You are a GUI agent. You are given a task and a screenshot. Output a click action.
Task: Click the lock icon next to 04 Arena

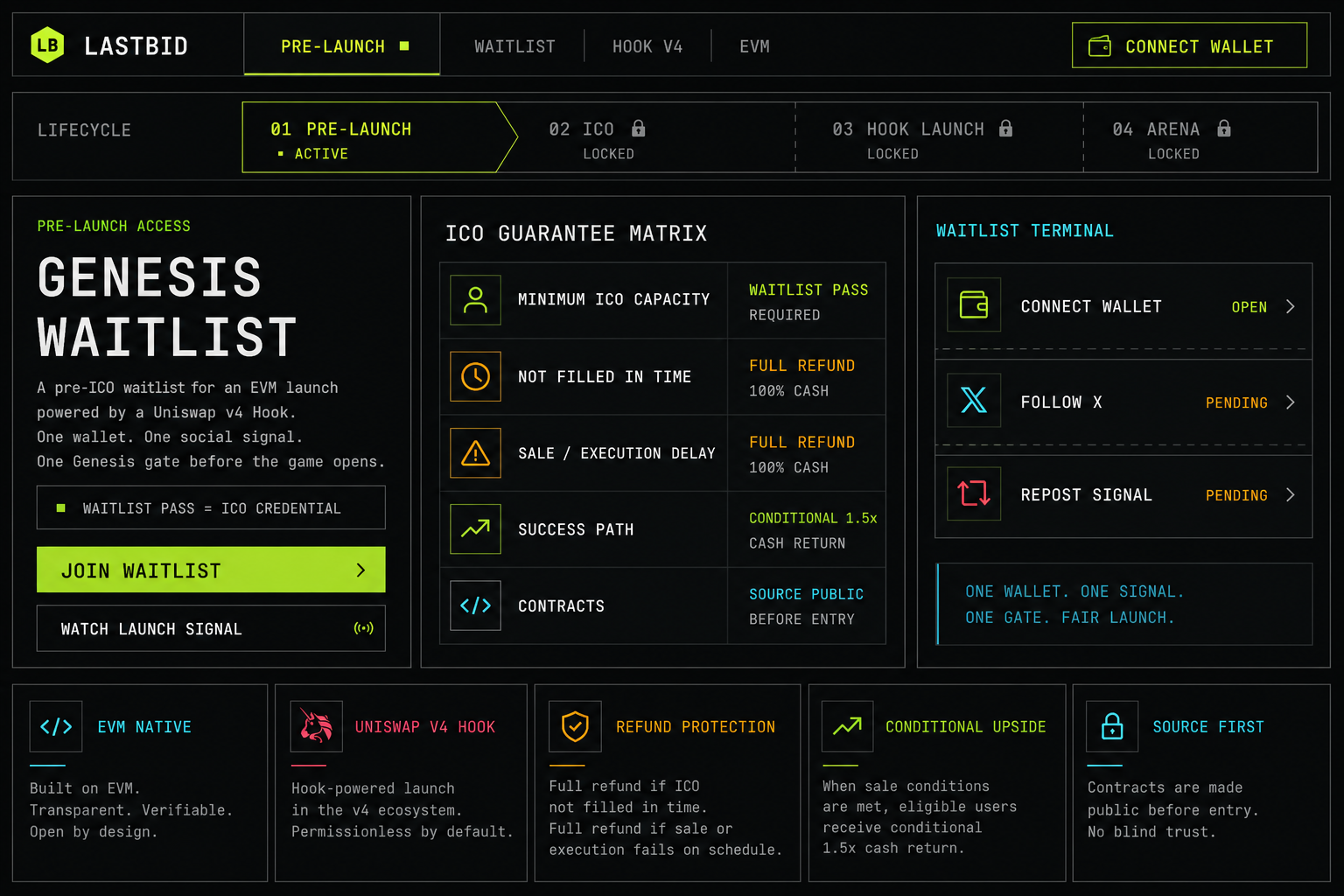(1224, 129)
